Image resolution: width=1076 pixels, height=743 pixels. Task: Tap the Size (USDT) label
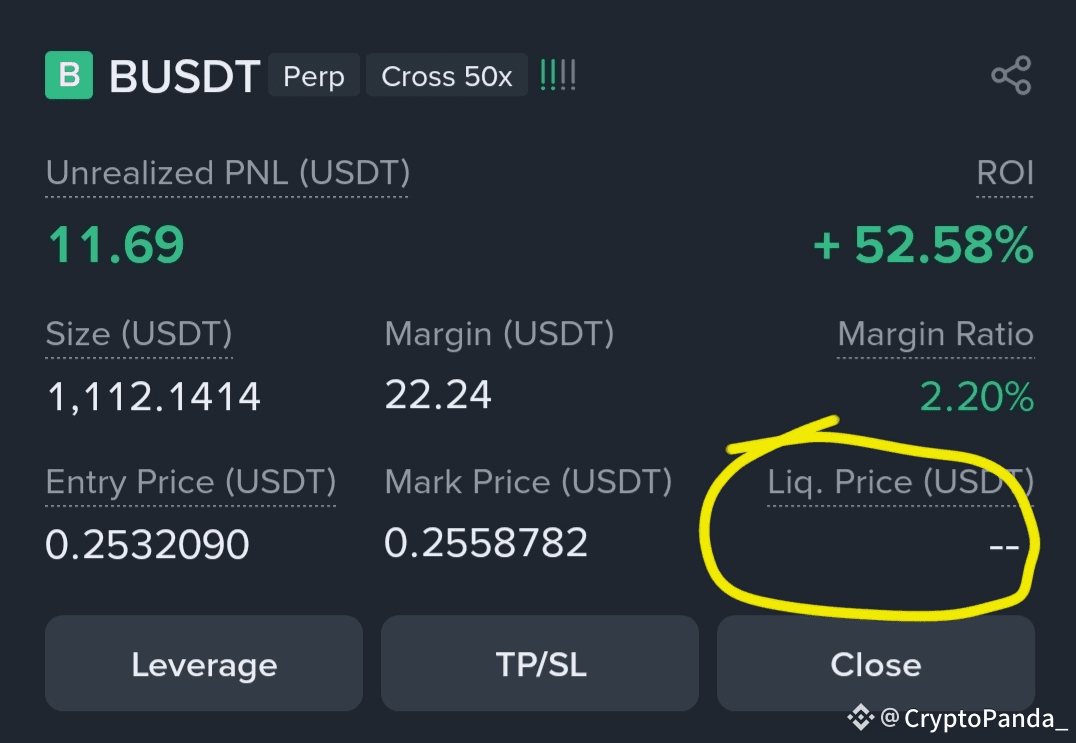[139, 334]
